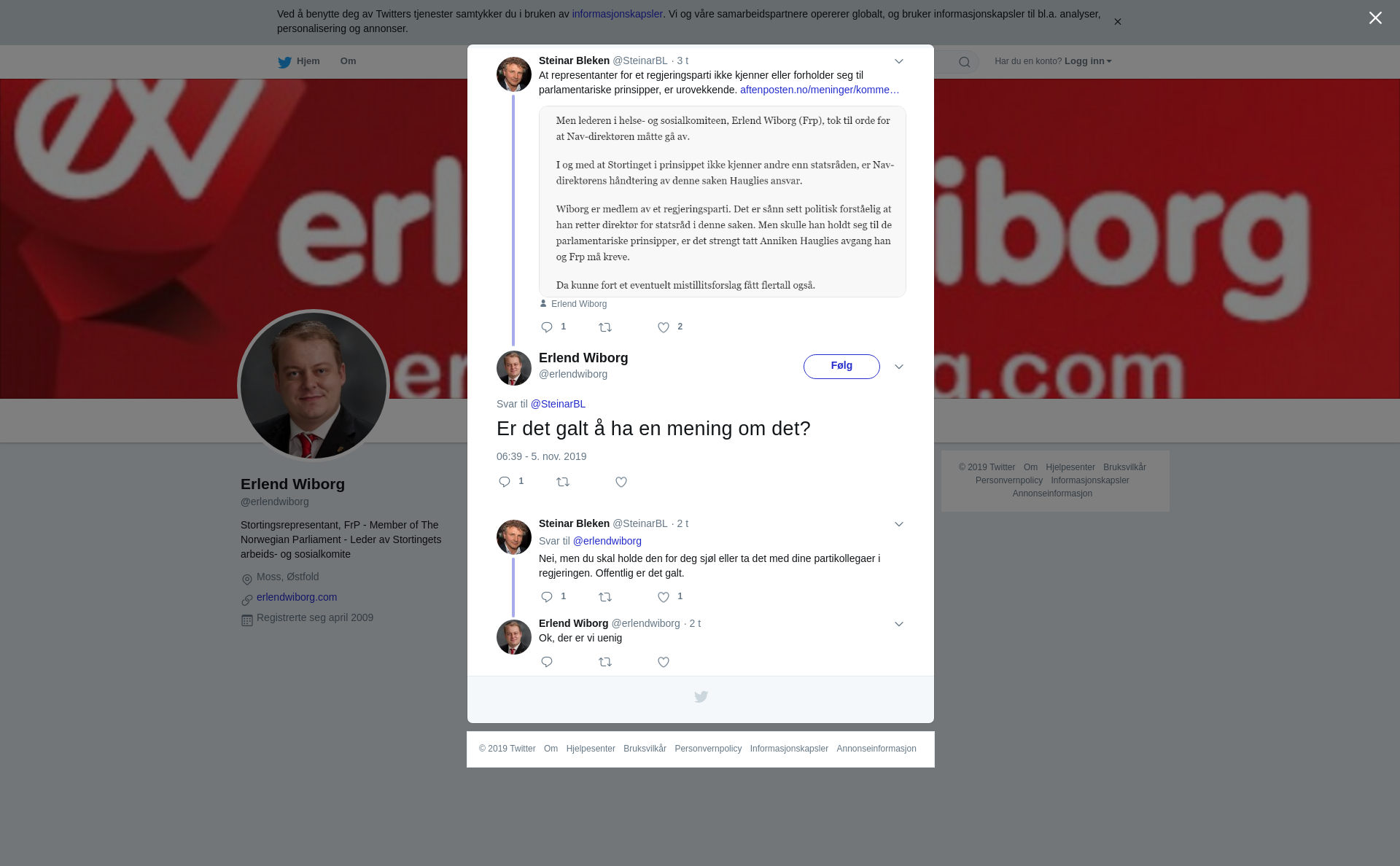
Task: Retweet "Er det galt å ha en mening" tweet
Action: point(563,482)
